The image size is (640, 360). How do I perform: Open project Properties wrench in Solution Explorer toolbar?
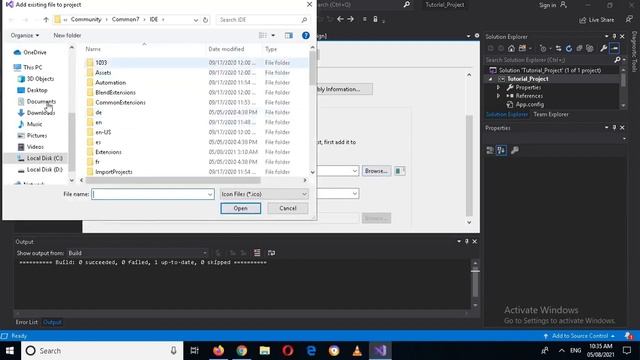click(603, 48)
